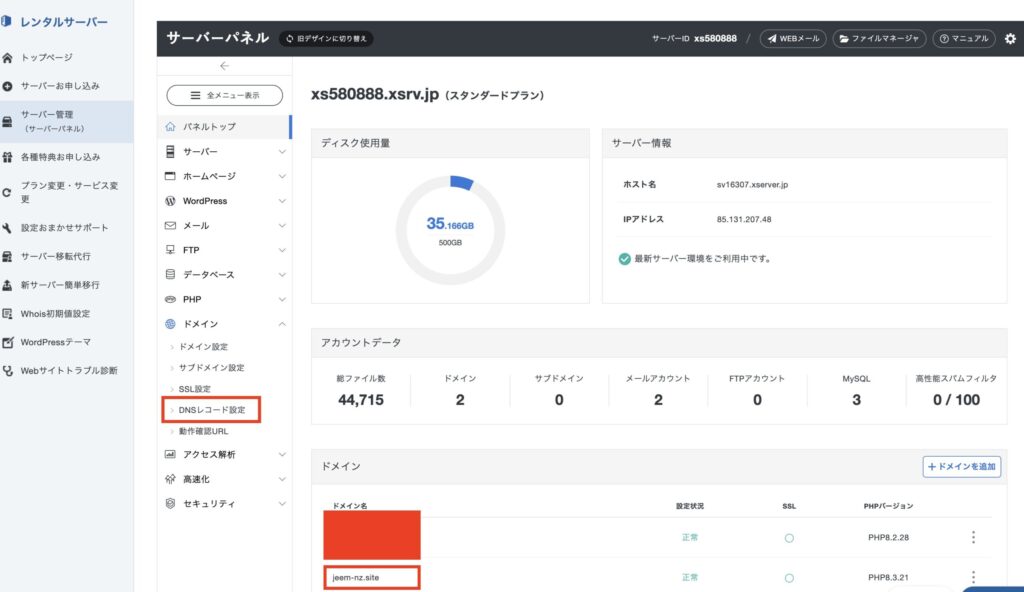Open three-dot menu for jeem-nz.site row

click(973, 577)
